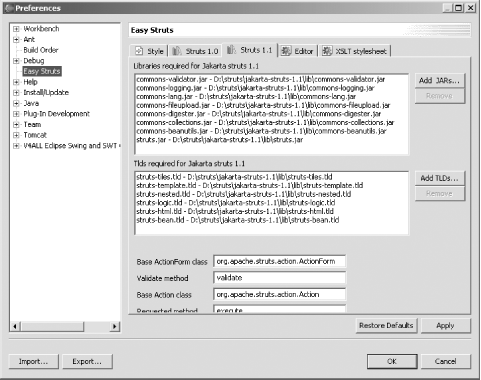481x380 pixels.
Task: Select the struts-html.tld entry
Action: (x=235, y=212)
